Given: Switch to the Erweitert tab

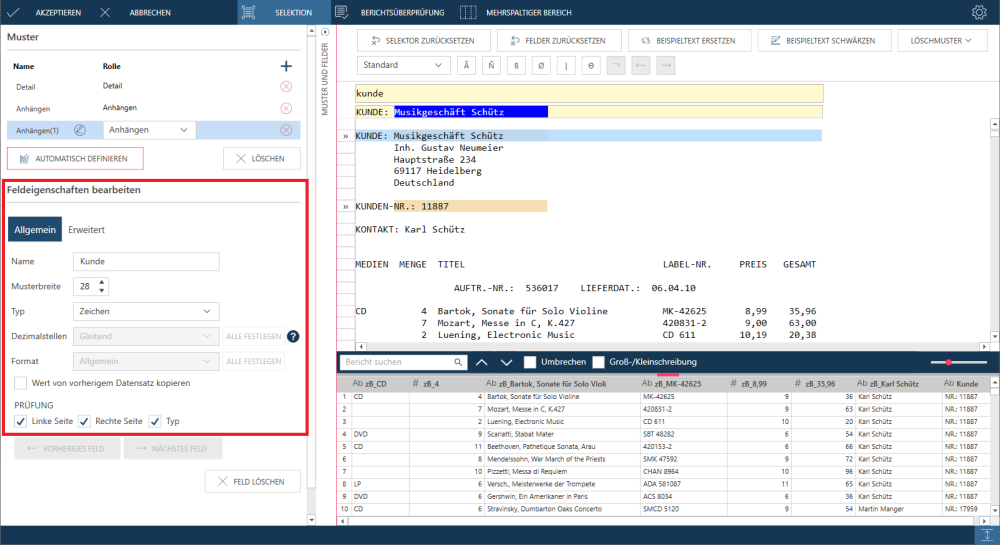Looking at the screenshot, I should pos(87,230).
